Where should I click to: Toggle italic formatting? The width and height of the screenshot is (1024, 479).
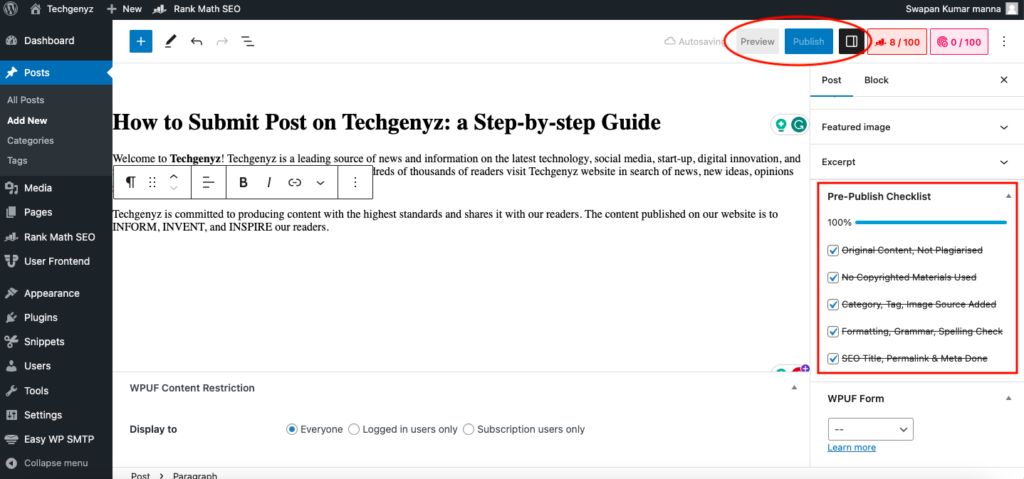pos(268,182)
